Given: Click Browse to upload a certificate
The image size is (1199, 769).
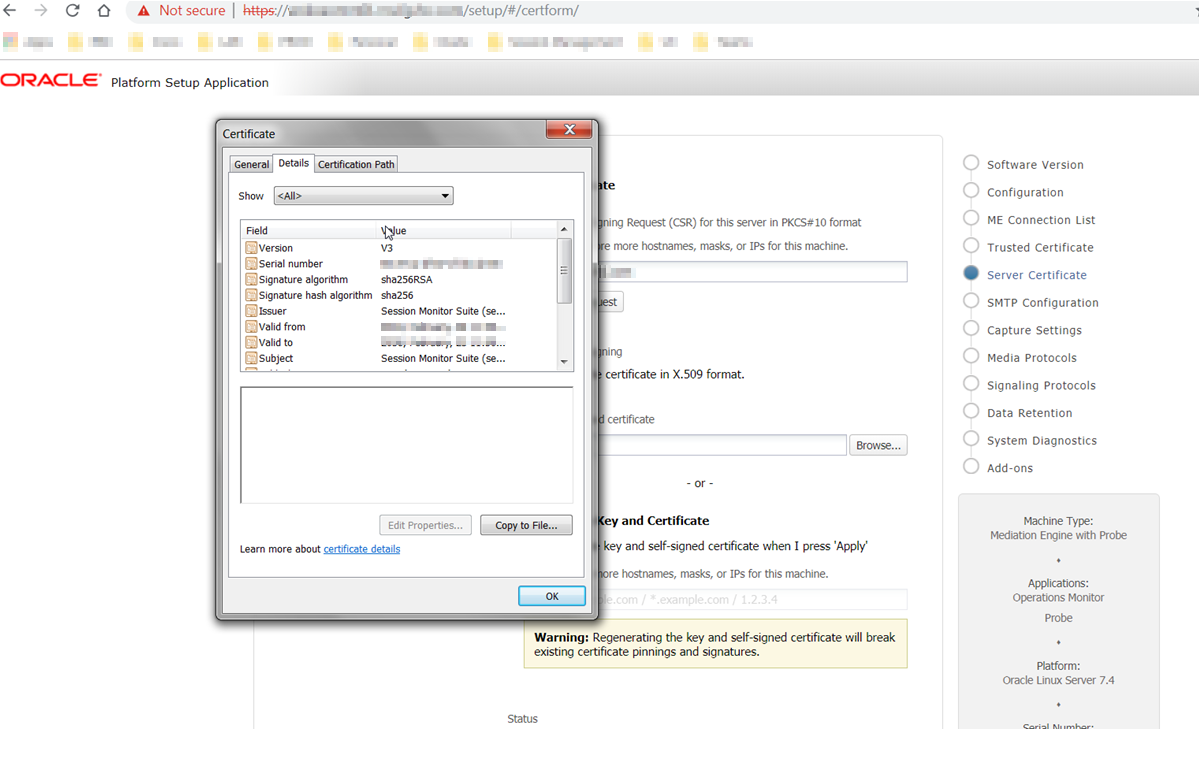Looking at the screenshot, I should click(878, 445).
